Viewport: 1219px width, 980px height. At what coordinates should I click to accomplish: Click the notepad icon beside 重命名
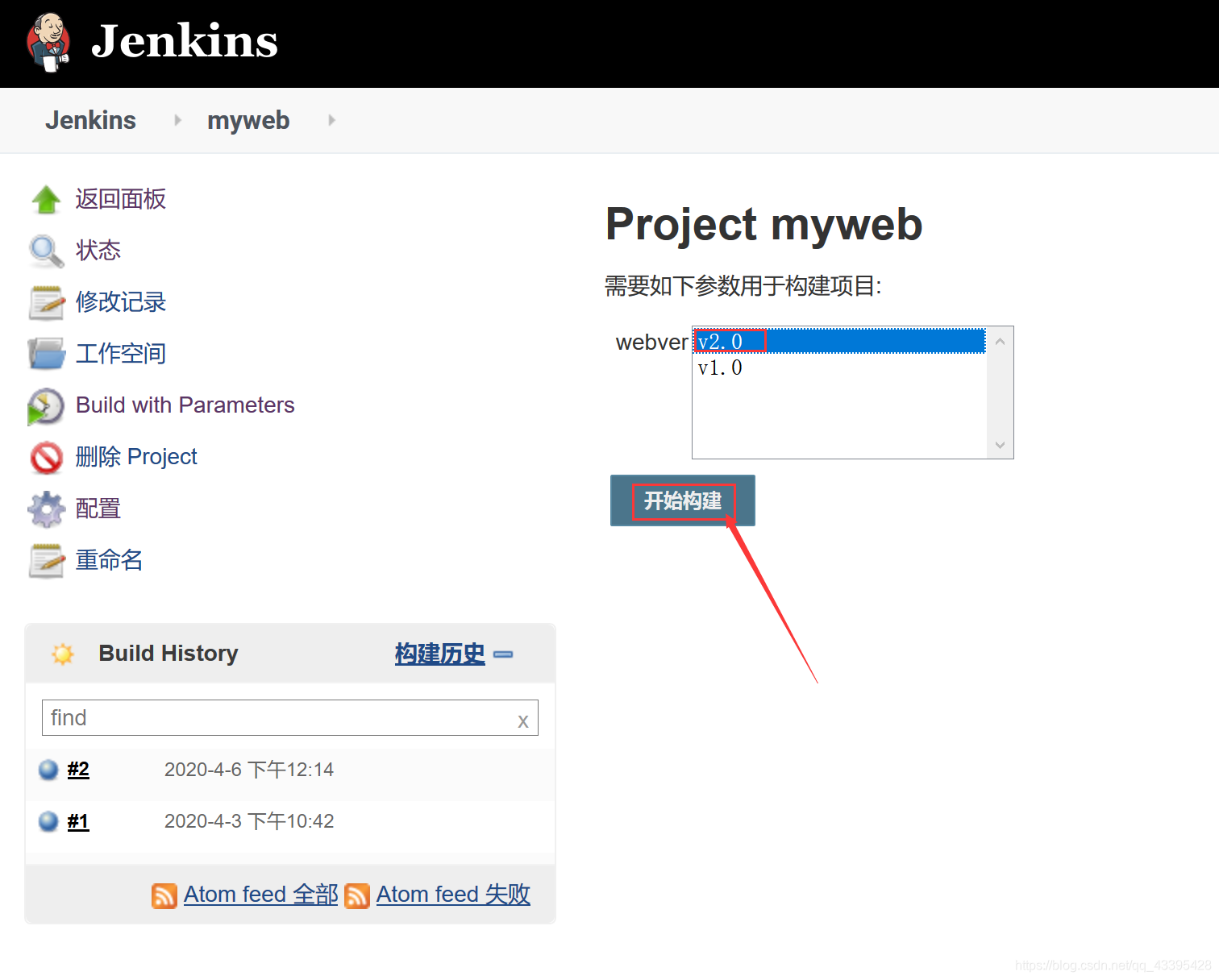(x=46, y=560)
